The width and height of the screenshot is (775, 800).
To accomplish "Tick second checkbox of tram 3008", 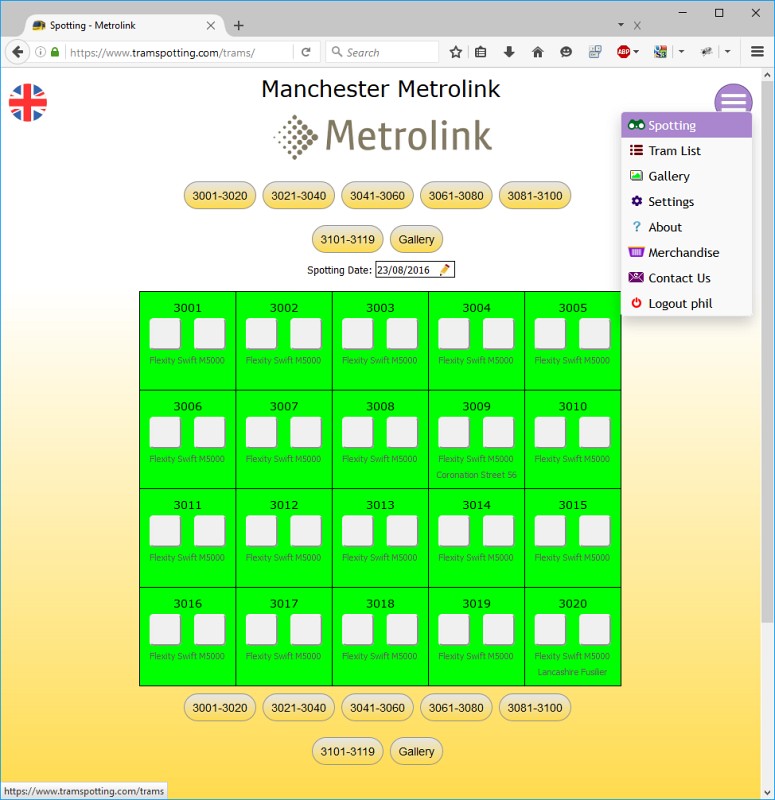I will [x=402, y=432].
